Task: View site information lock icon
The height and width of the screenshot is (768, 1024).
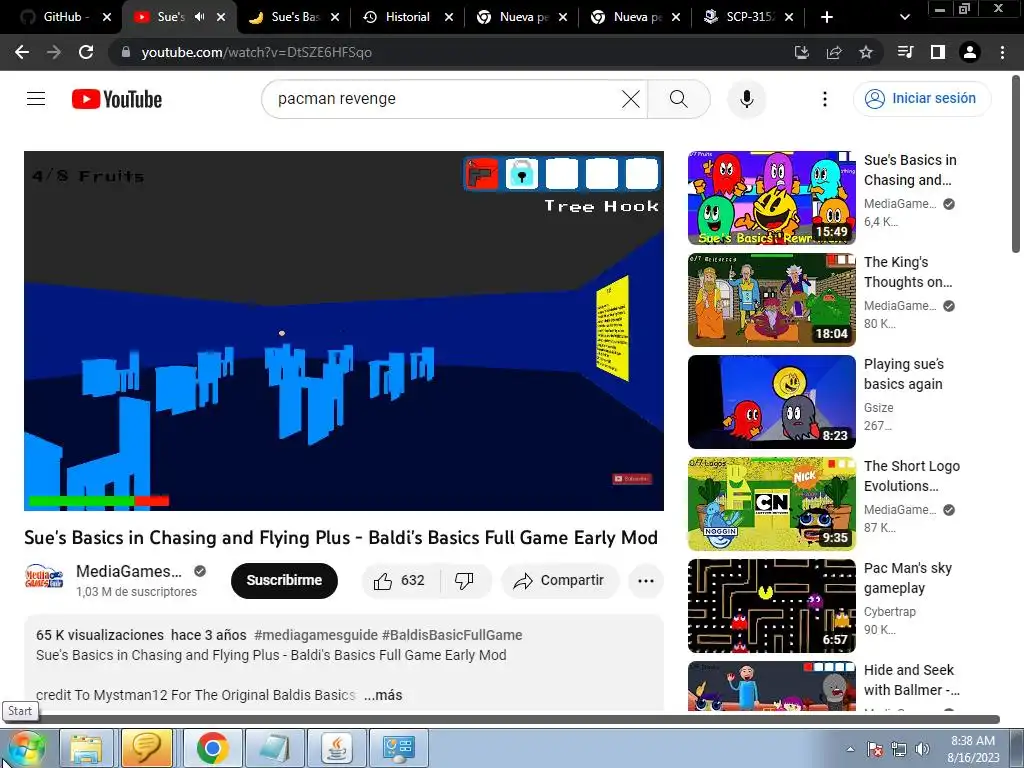Action: click(126, 52)
